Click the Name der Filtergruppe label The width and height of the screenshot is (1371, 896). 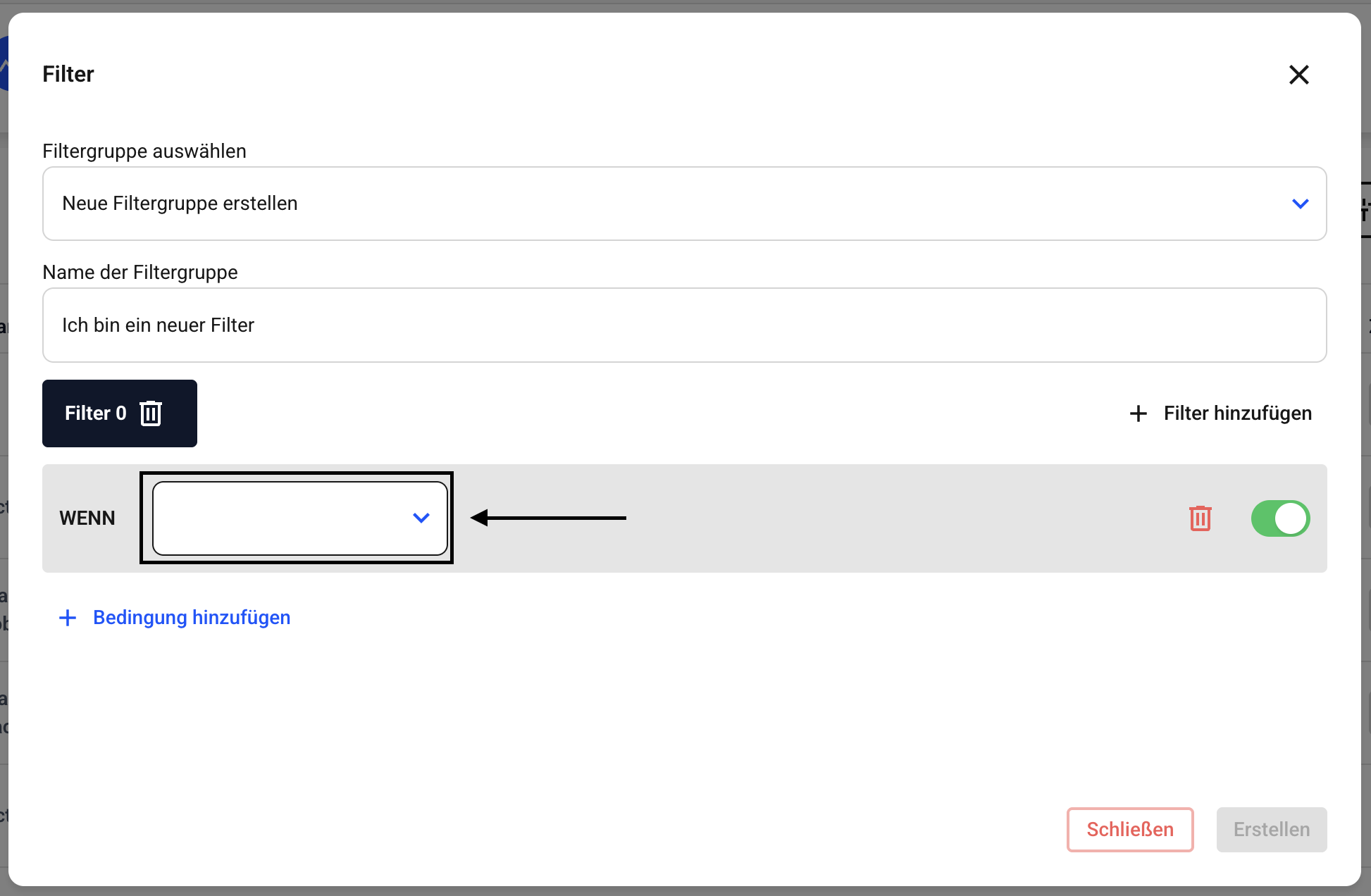pyautogui.click(x=140, y=273)
